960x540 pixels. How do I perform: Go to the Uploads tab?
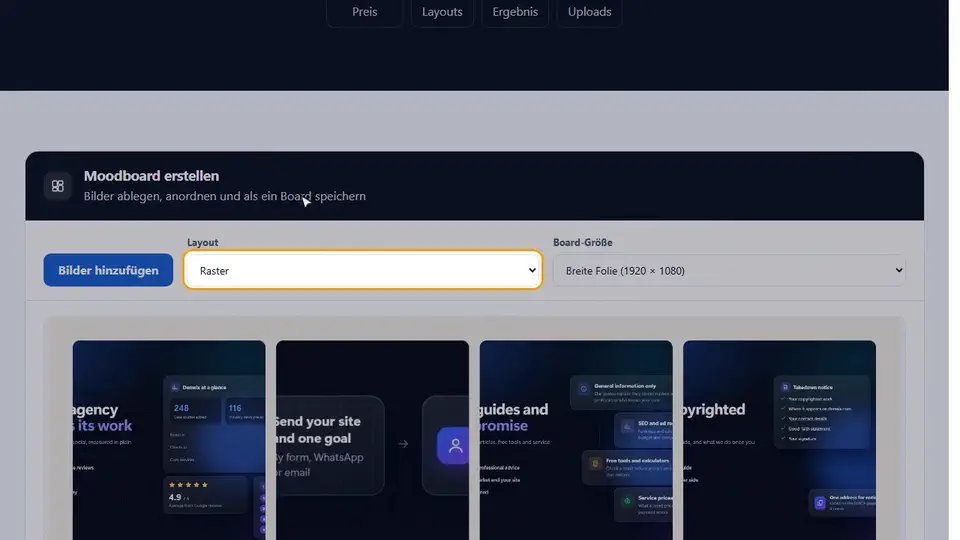(589, 12)
